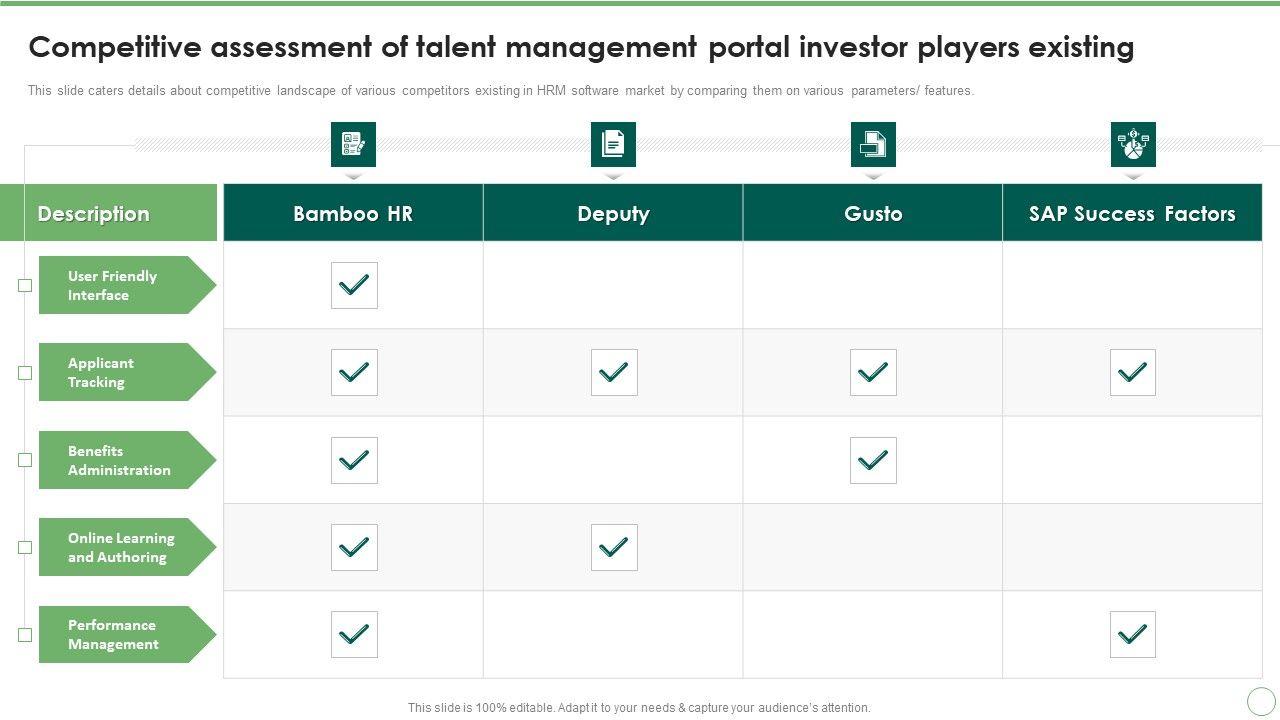
Task: Toggle Bamboo HR User Friendly Interface checkbox
Action: pyautogui.click(x=354, y=285)
